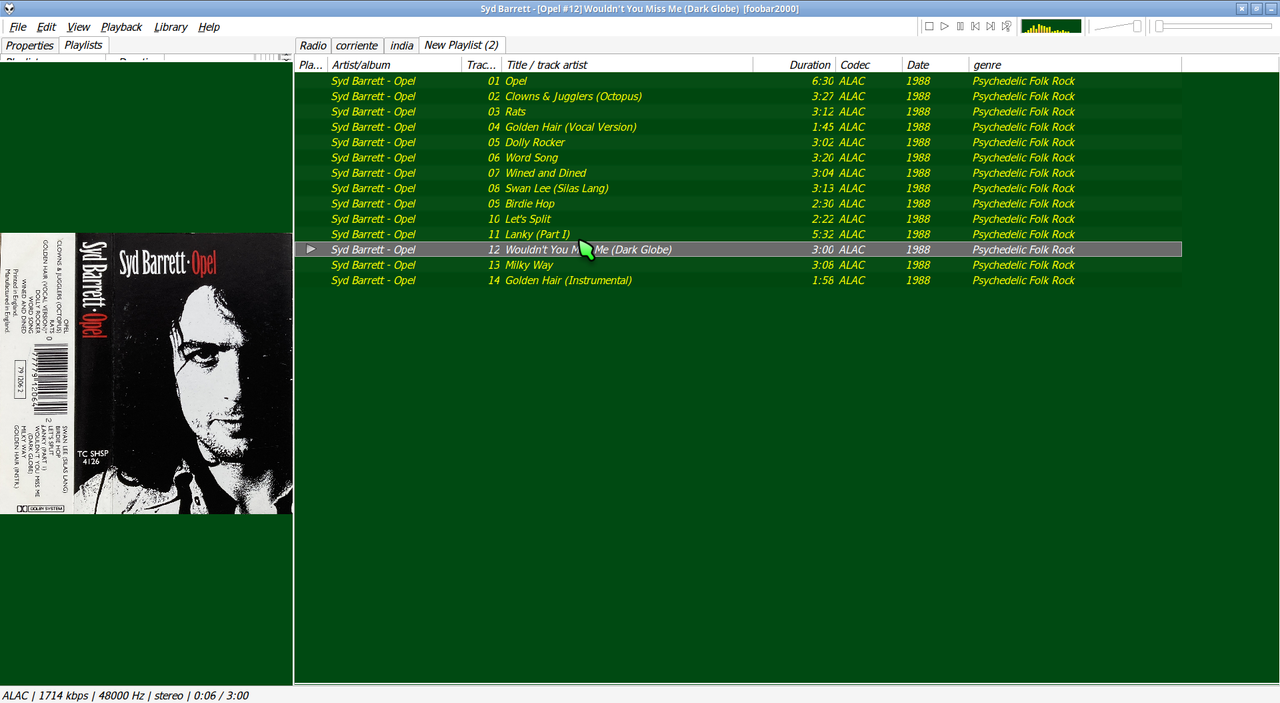Pause the current song
1280x703 pixels.
click(x=960, y=26)
